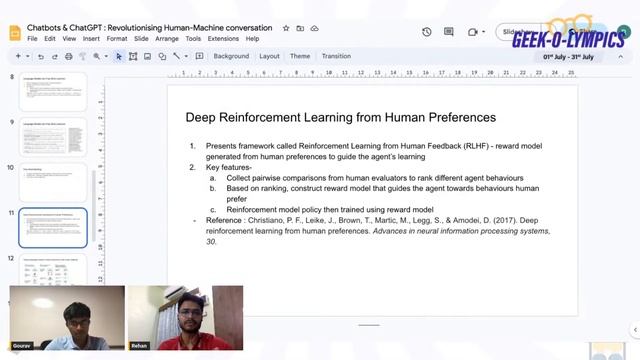Move presentation to folder icon
The height and width of the screenshot is (360, 640).
[x=300, y=28]
